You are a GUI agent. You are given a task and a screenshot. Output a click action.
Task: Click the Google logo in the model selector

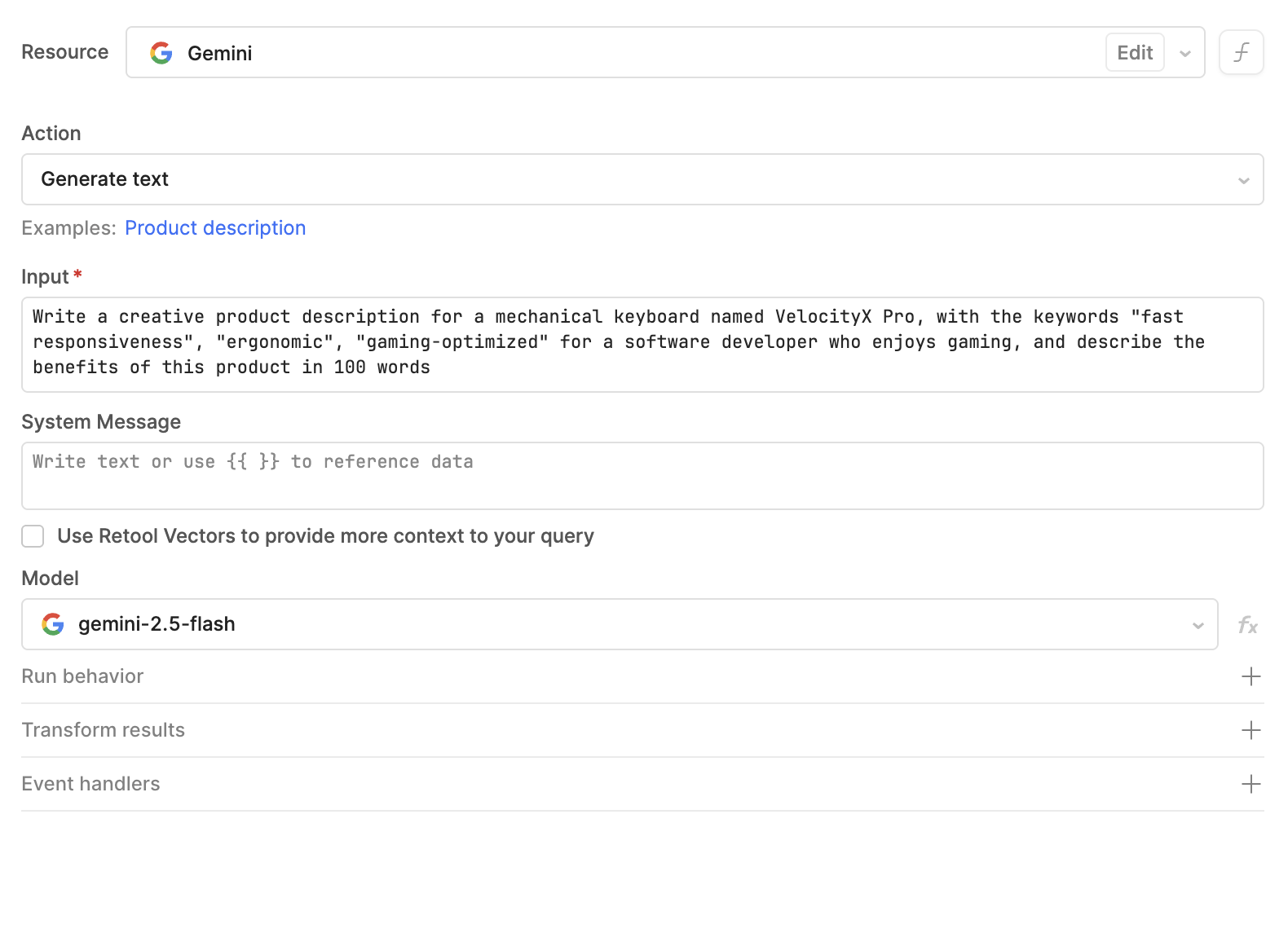(x=52, y=624)
